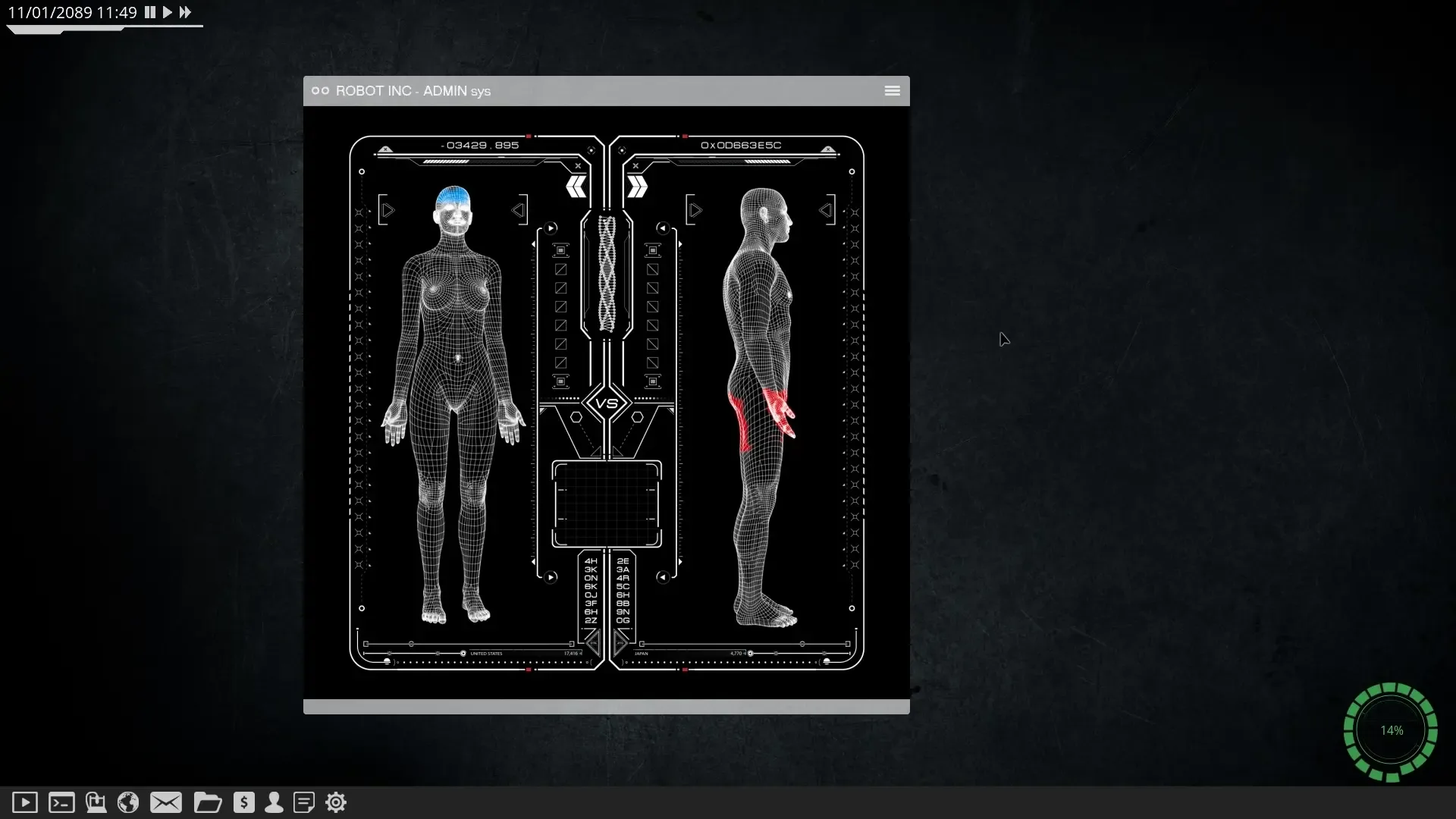This screenshot has height=819, width=1456.
Task: Open the world map globe icon
Action: [128, 802]
